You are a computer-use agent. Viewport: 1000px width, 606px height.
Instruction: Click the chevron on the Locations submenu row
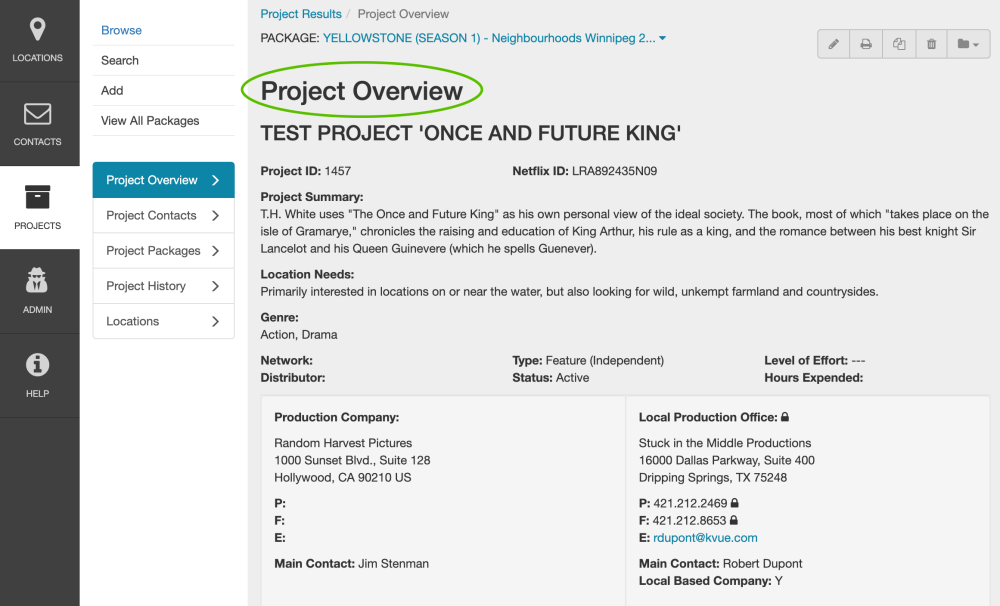click(216, 321)
